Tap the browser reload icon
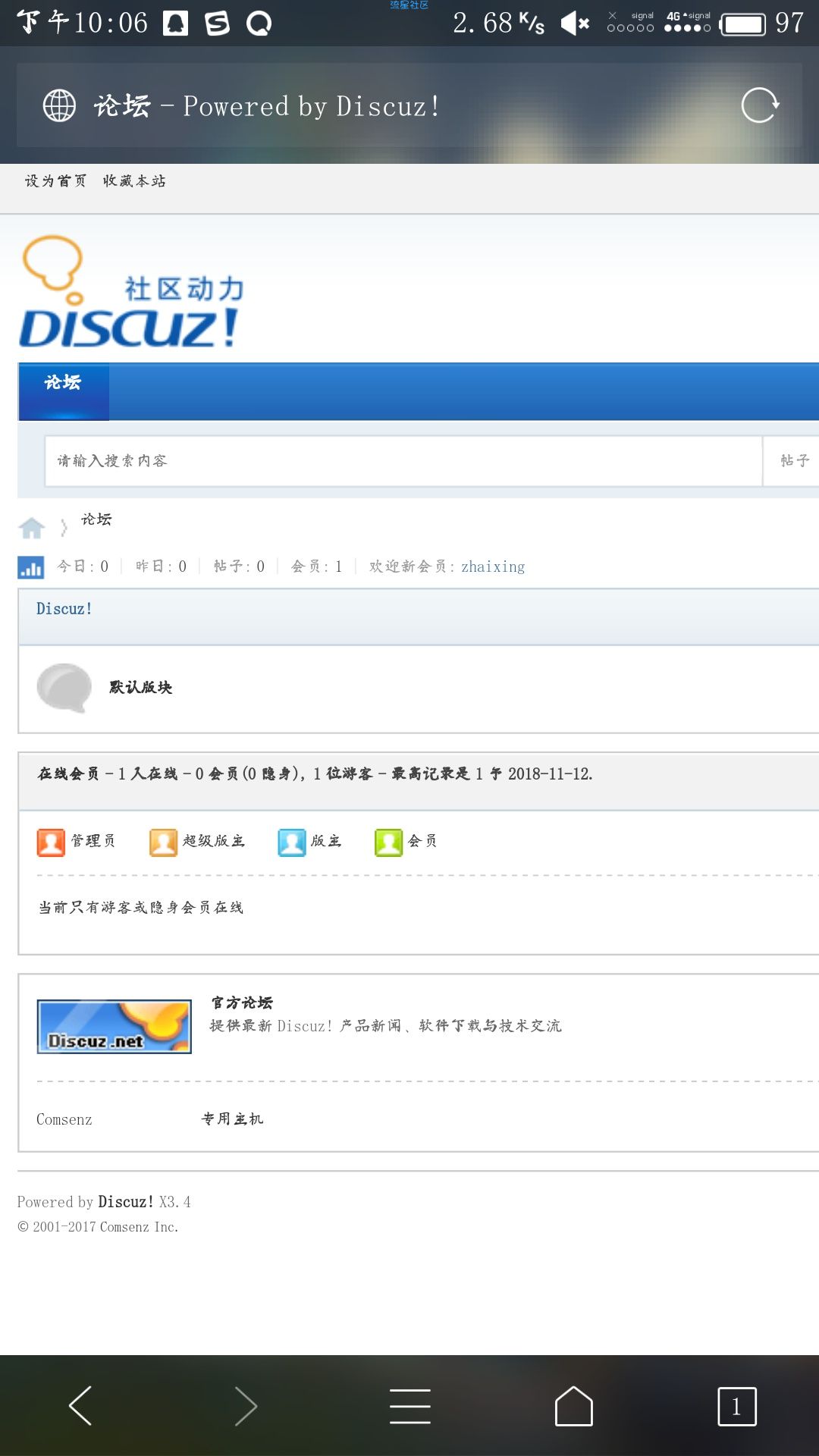Viewport: 819px width, 1456px height. (x=760, y=105)
